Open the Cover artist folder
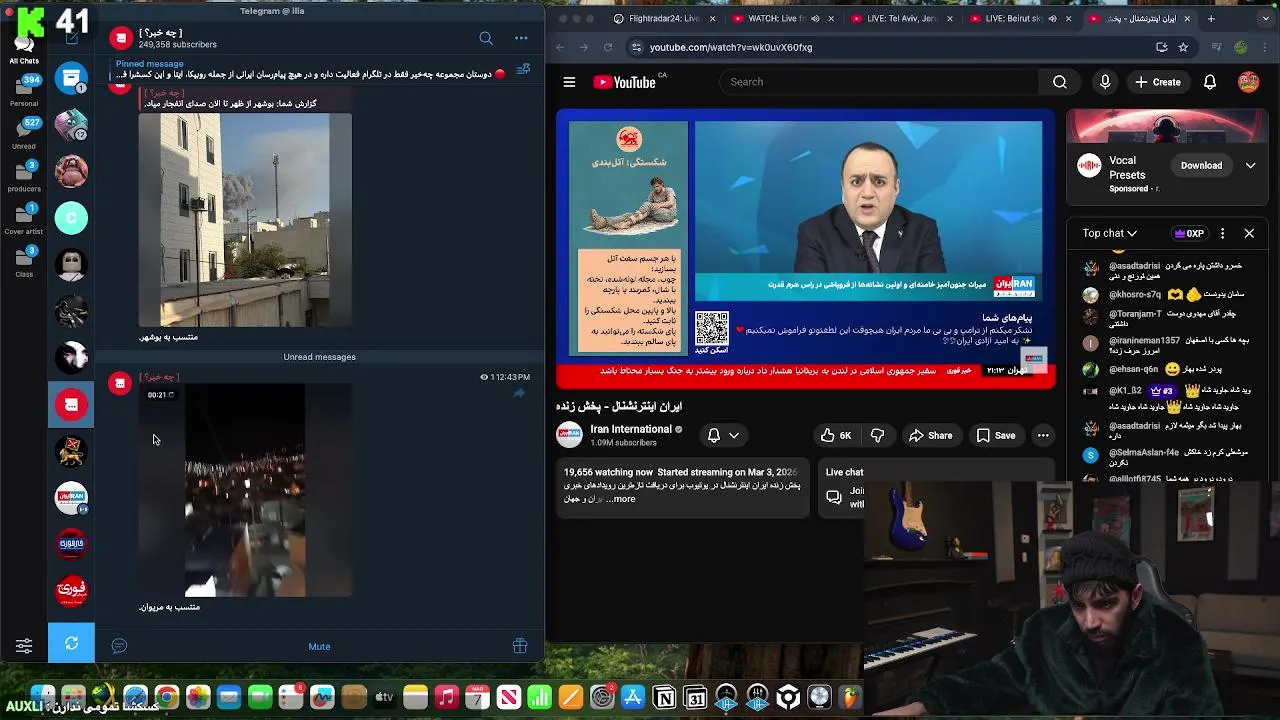The height and width of the screenshot is (720, 1280). click(24, 218)
